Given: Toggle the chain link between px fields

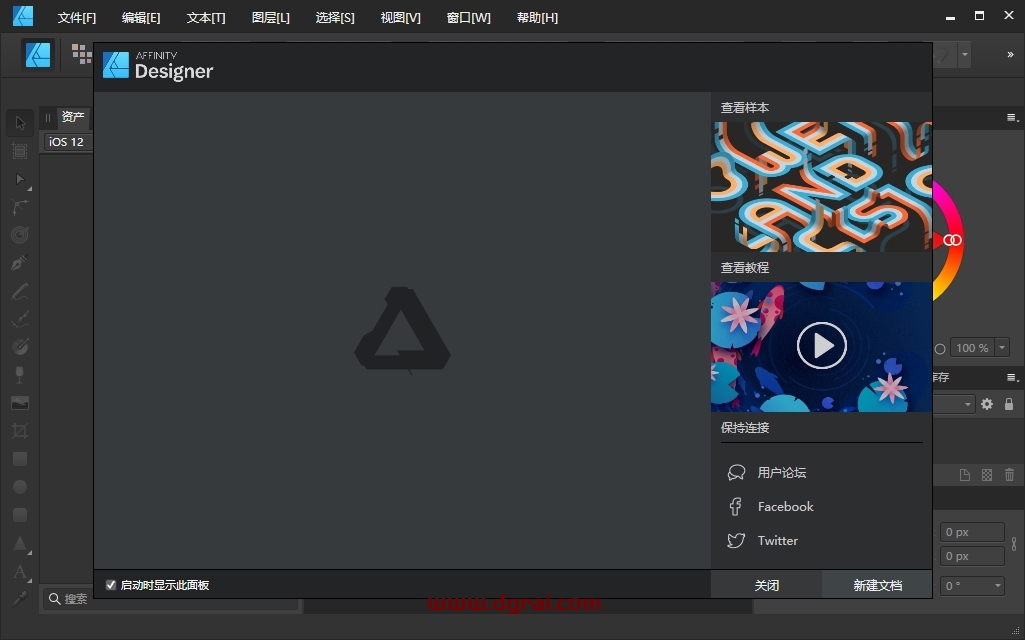Looking at the screenshot, I should coord(1014,543).
